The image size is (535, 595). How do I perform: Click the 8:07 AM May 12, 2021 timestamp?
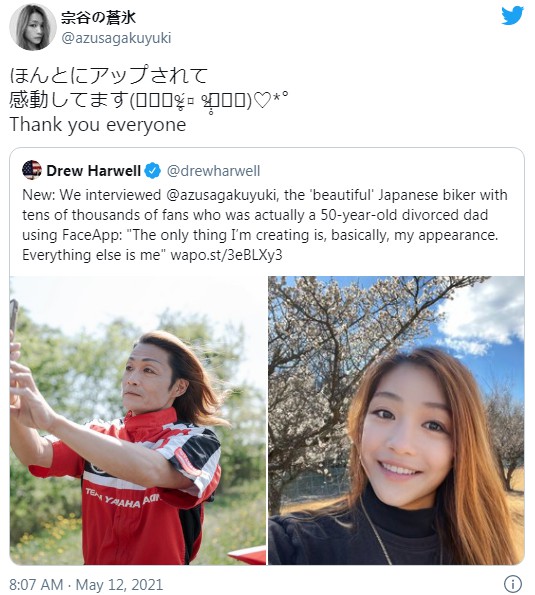[x=86, y=585]
